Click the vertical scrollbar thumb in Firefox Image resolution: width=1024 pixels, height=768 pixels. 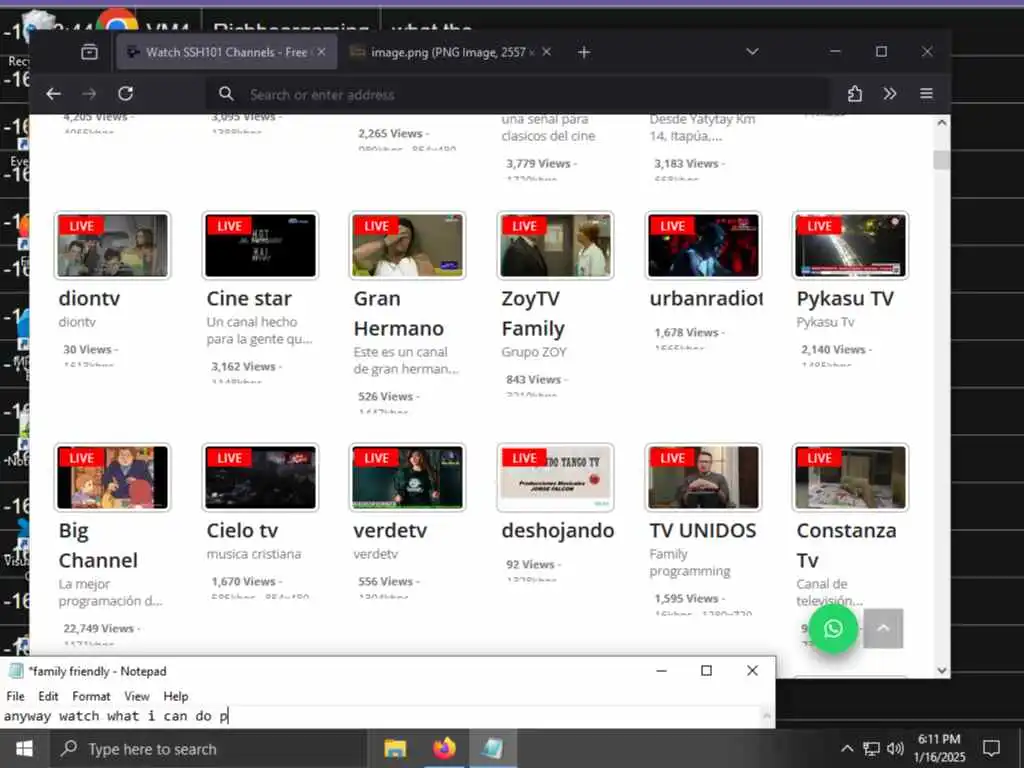tap(941, 160)
